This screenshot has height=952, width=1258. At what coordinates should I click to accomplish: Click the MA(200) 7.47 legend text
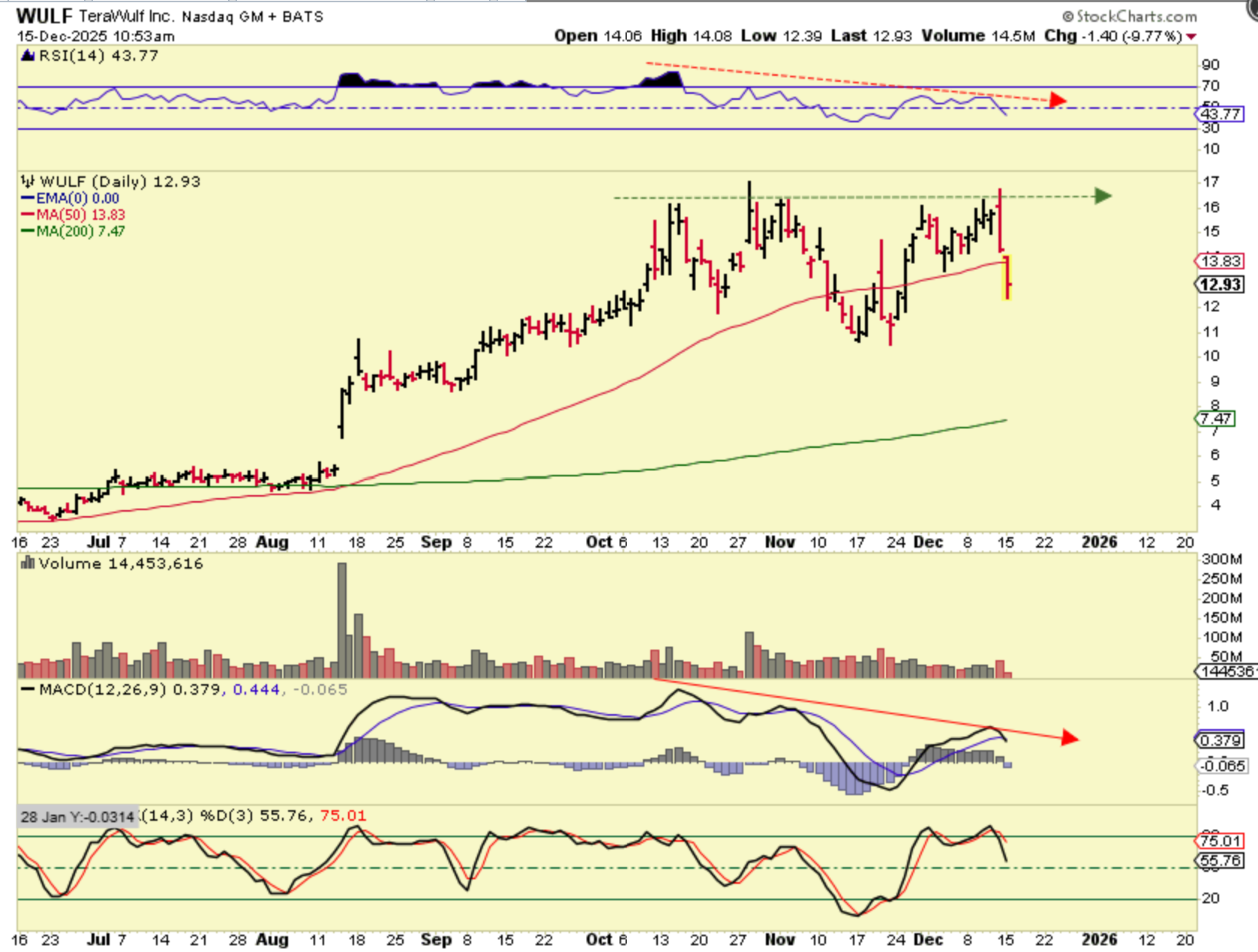[81, 231]
